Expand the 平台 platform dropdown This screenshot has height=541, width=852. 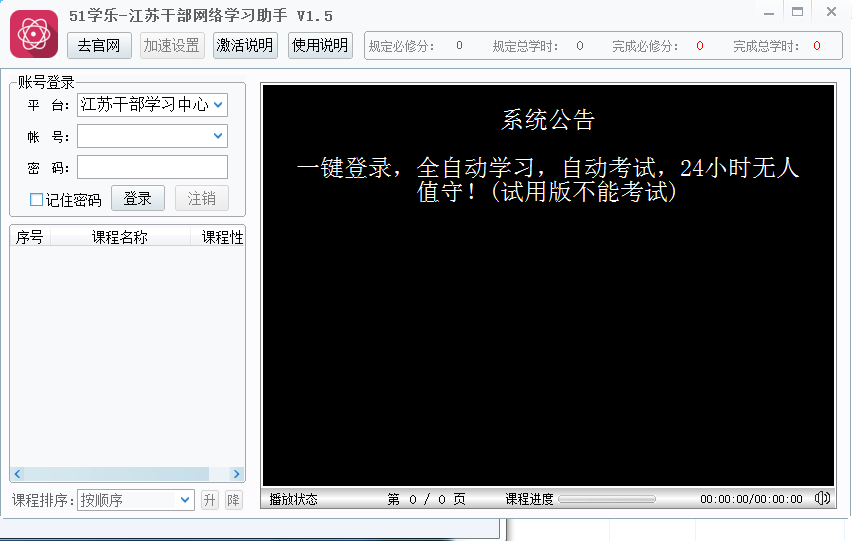(218, 105)
